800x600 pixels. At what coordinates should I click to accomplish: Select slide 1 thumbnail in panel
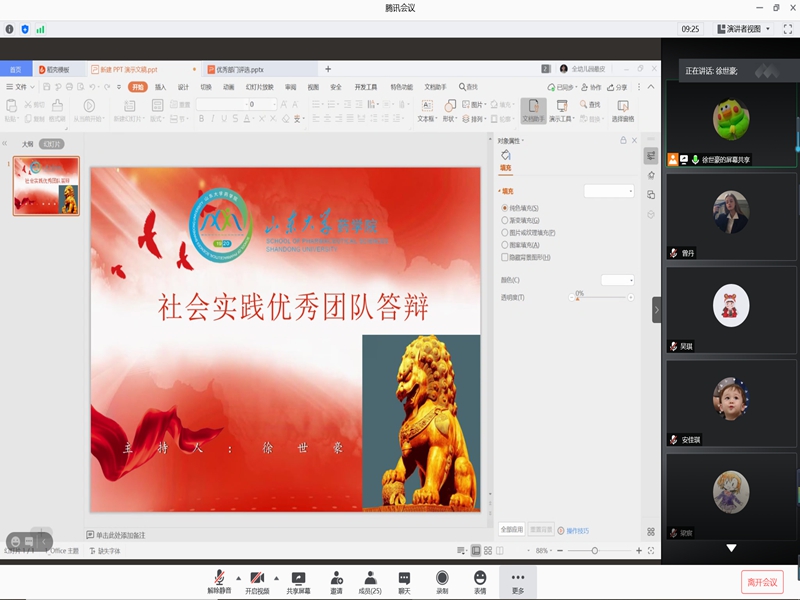click(x=46, y=186)
